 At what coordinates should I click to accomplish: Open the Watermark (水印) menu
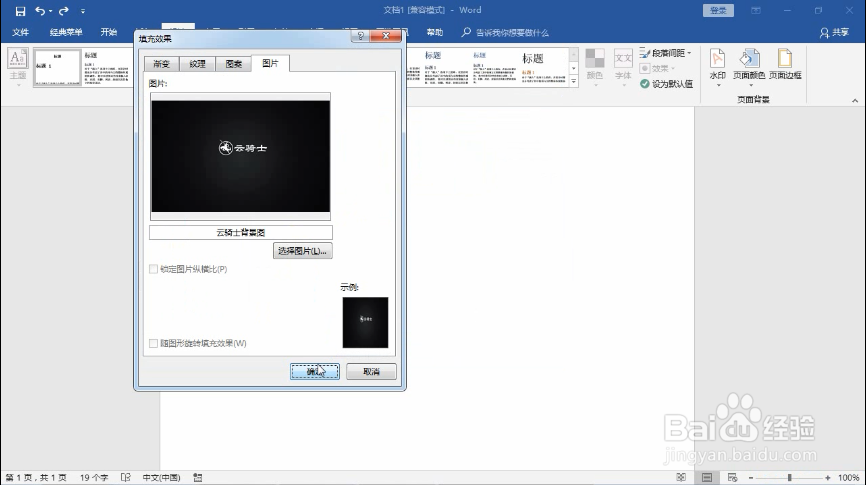[717, 66]
